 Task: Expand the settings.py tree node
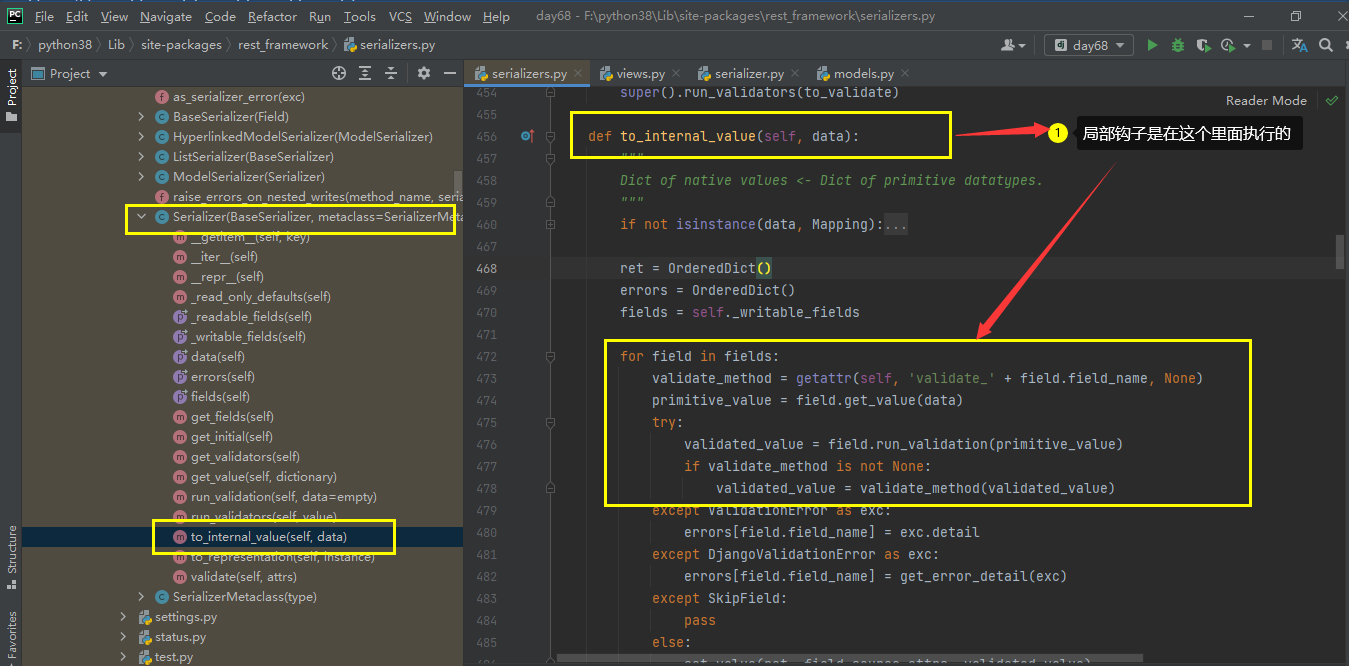pyautogui.click(x=124, y=617)
